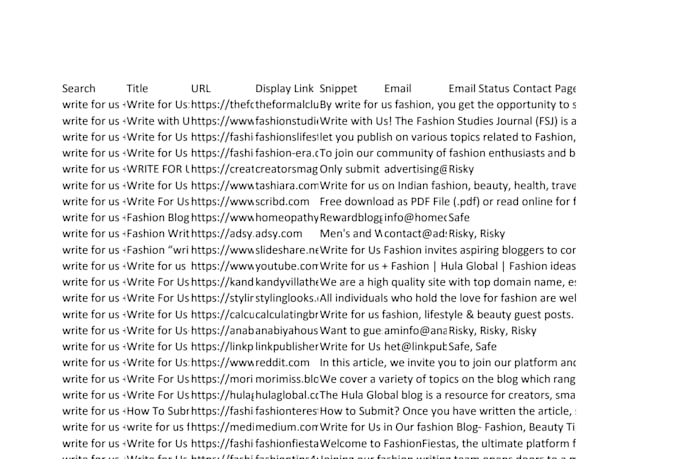Select the 'homeopathy' display link cell
The height and width of the screenshot is (459, 680).
coord(287,218)
